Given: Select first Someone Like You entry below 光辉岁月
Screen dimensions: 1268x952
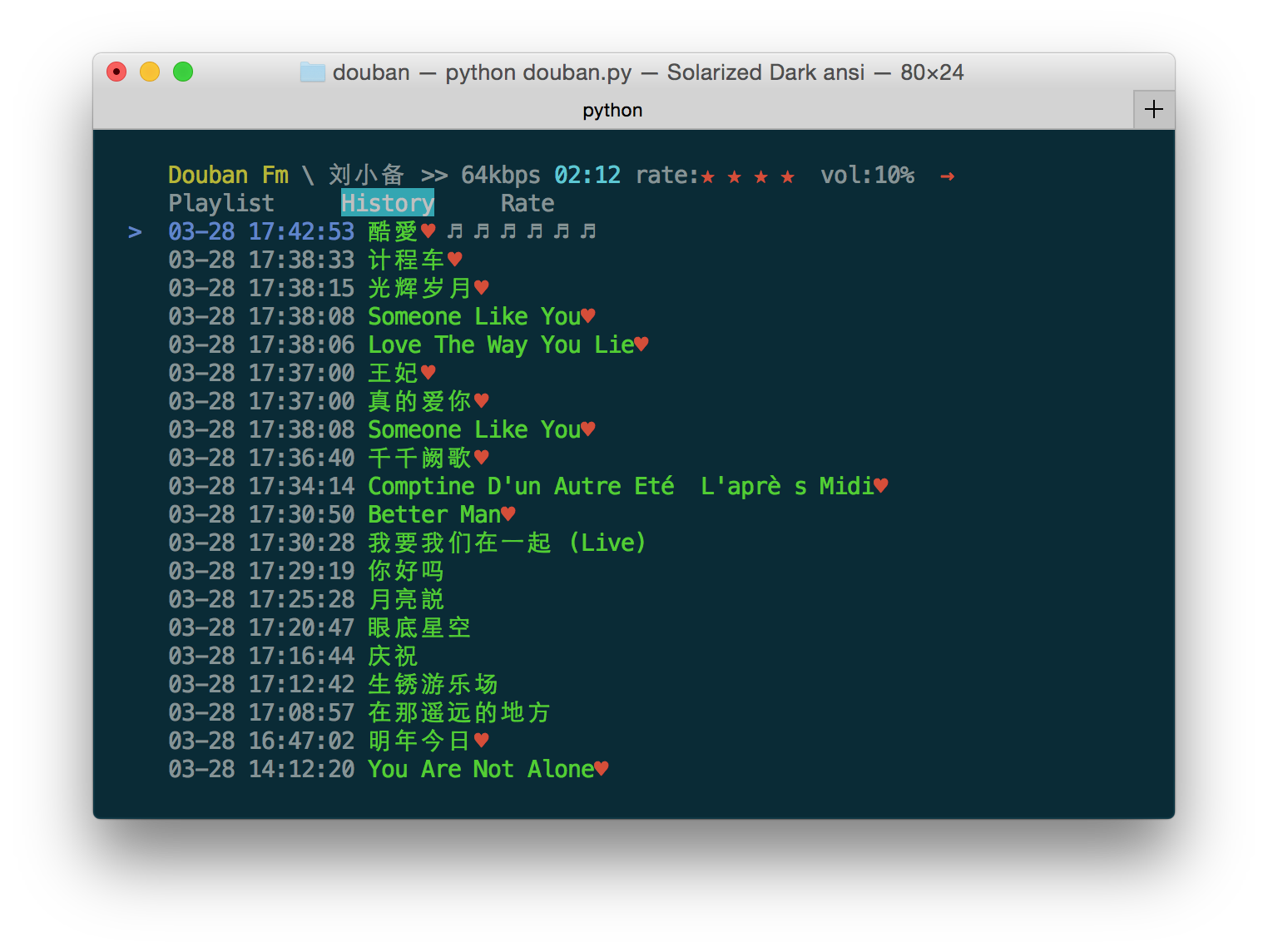Looking at the screenshot, I should [x=382, y=316].
